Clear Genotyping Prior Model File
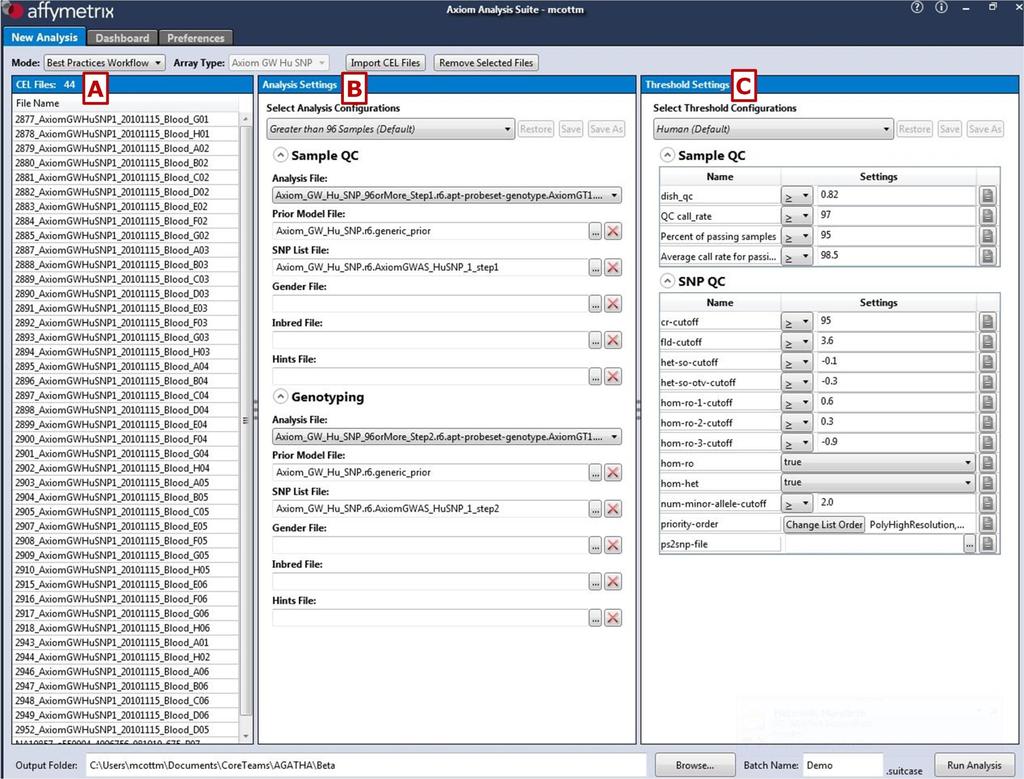The width and height of the screenshot is (1024, 779). coord(613,473)
